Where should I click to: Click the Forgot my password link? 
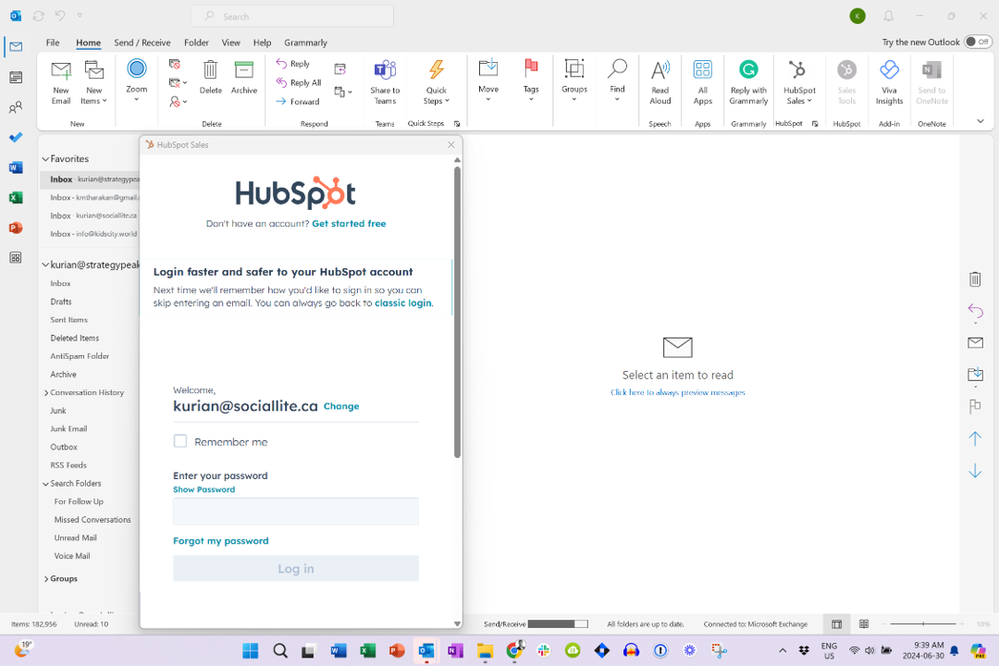tap(221, 541)
